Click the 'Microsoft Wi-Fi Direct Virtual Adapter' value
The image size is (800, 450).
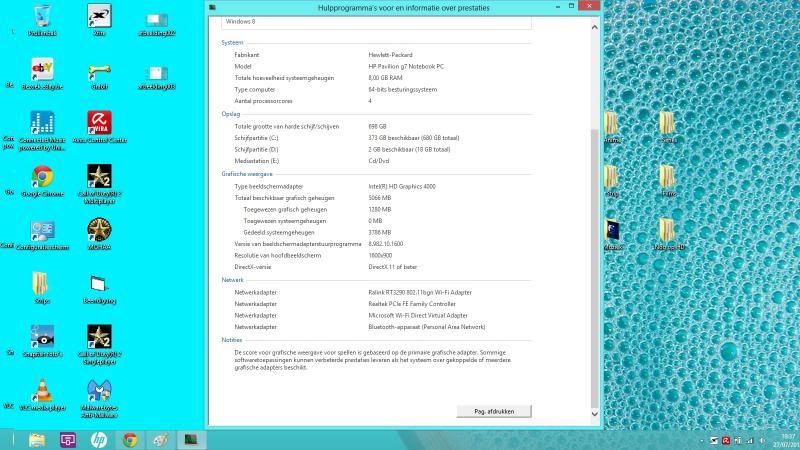(x=418, y=315)
